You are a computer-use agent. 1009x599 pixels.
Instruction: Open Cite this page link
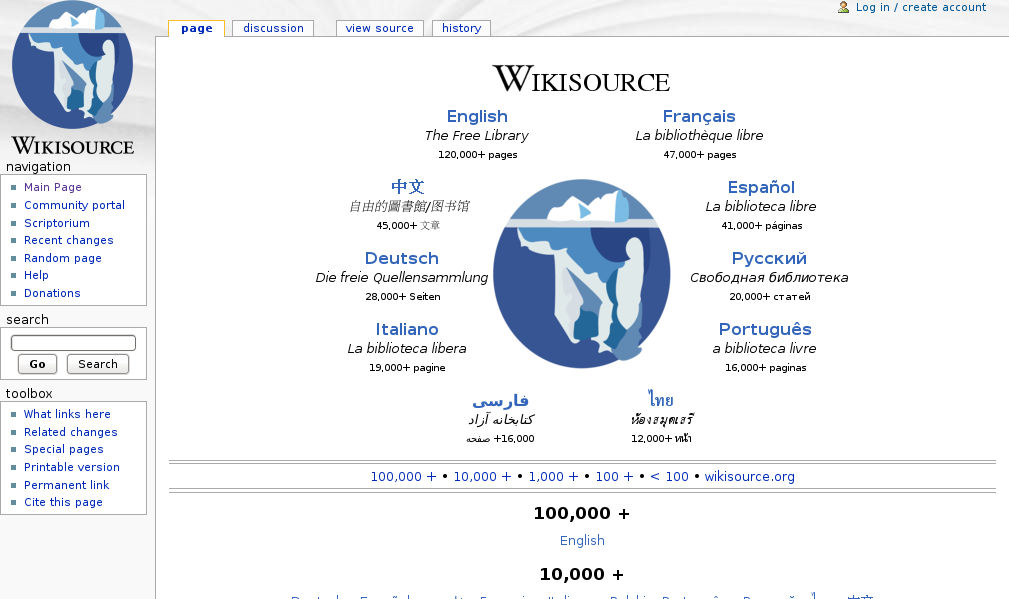tap(63, 502)
